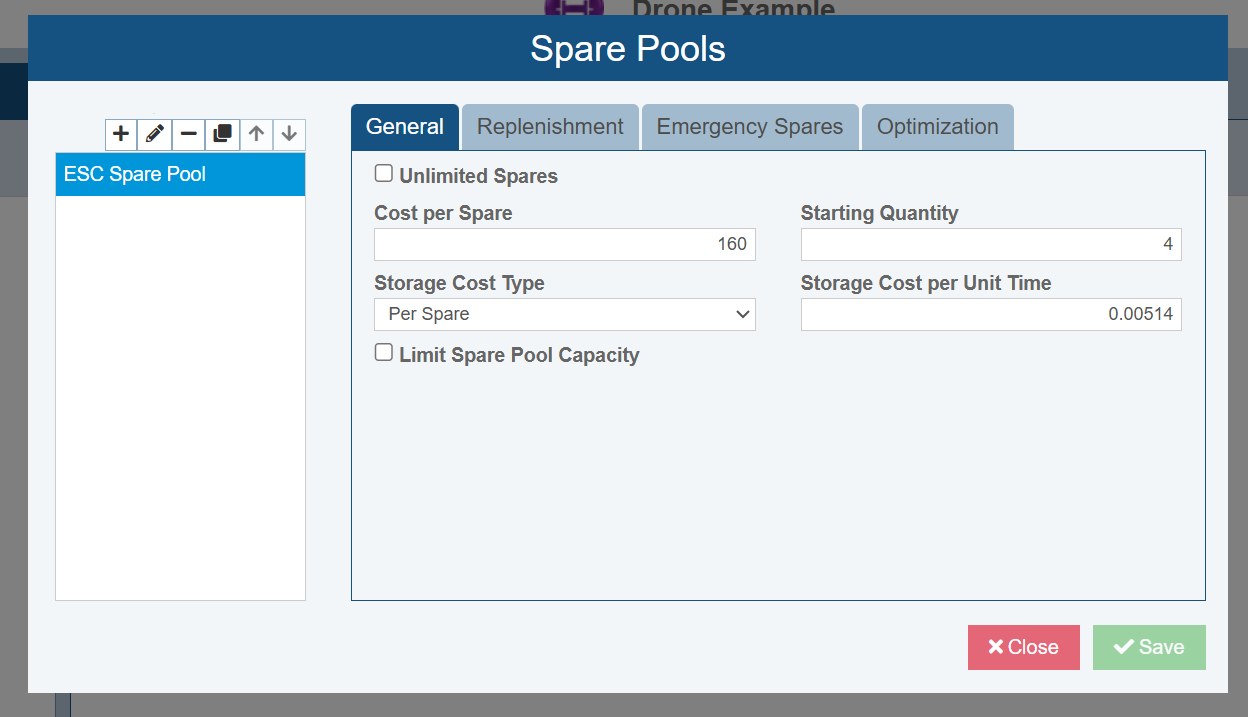Check the Limit Spare Pool Capacity option

click(x=383, y=352)
